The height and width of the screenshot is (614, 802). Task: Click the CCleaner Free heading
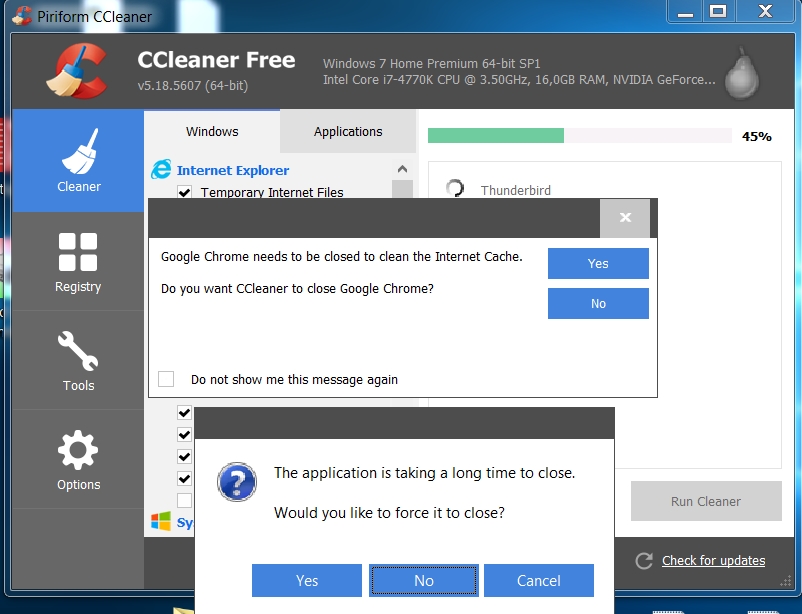click(x=216, y=60)
